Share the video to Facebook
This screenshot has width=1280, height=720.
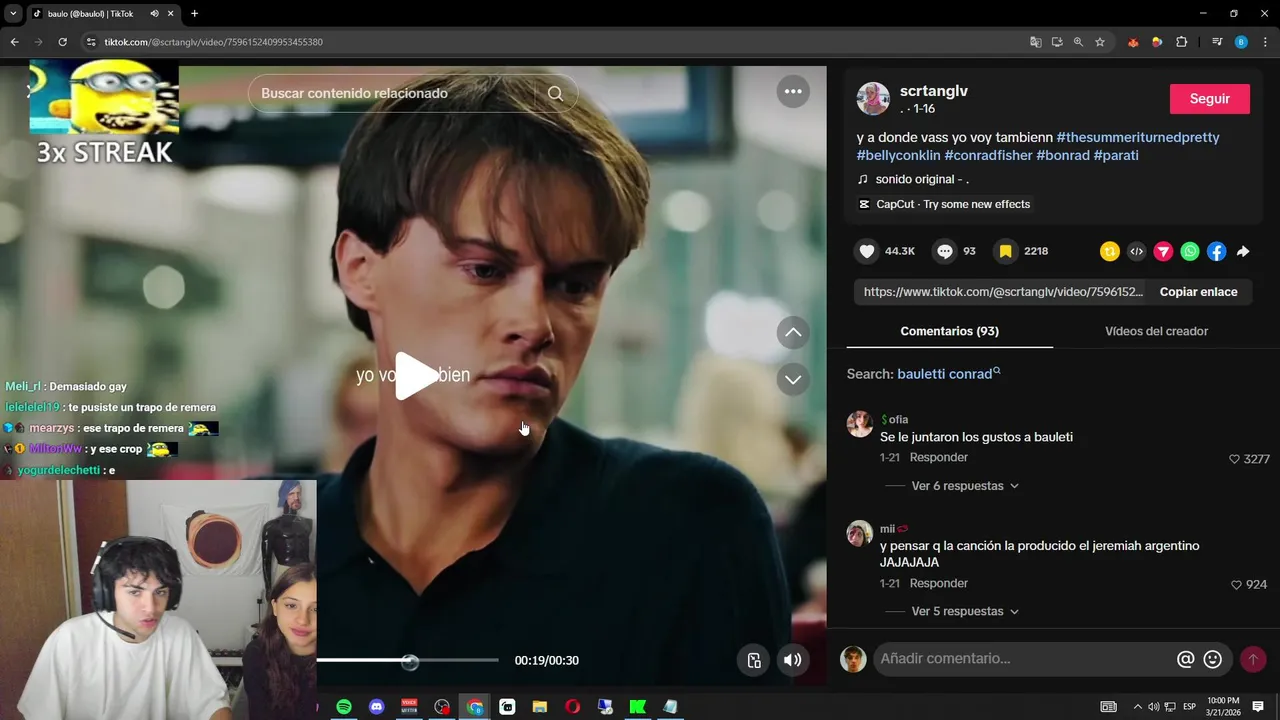[1216, 252]
